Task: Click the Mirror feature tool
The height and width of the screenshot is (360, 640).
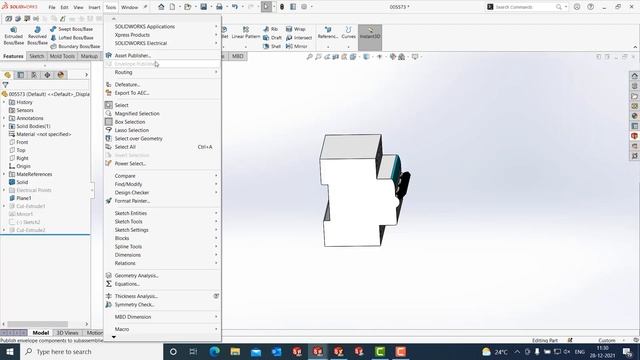Action: tap(297, 46)
